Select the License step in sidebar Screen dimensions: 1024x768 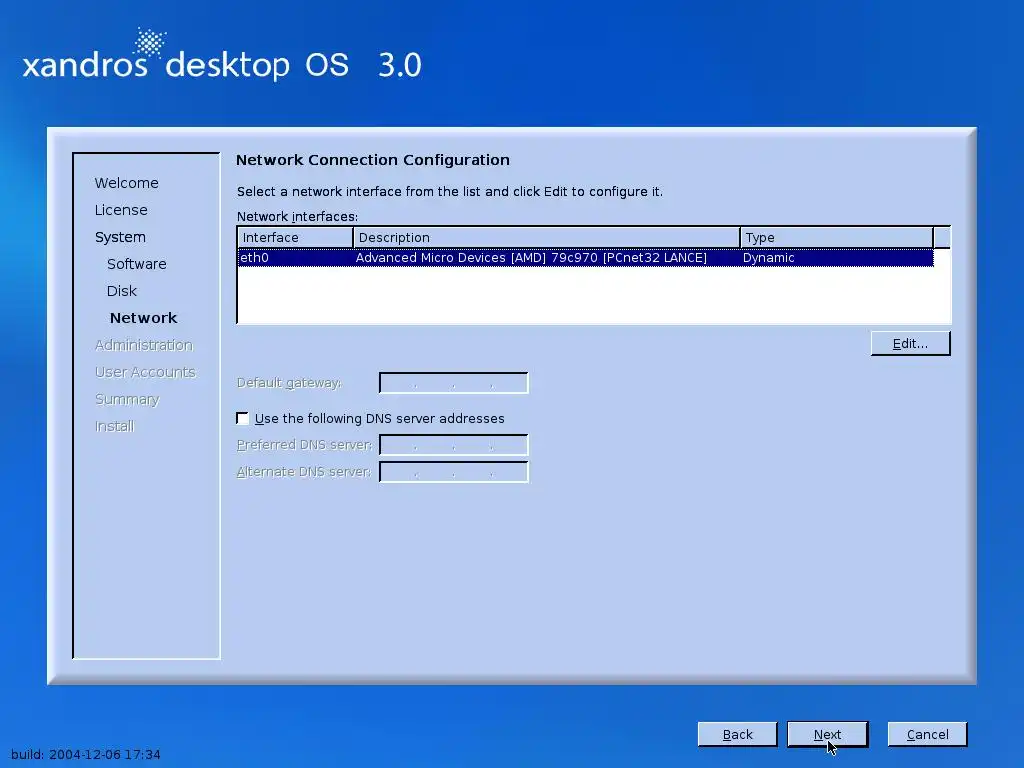(121, 210)
